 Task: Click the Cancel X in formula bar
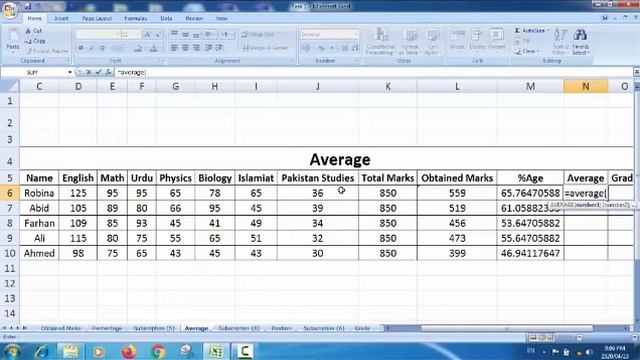click(x=89, y=72)
